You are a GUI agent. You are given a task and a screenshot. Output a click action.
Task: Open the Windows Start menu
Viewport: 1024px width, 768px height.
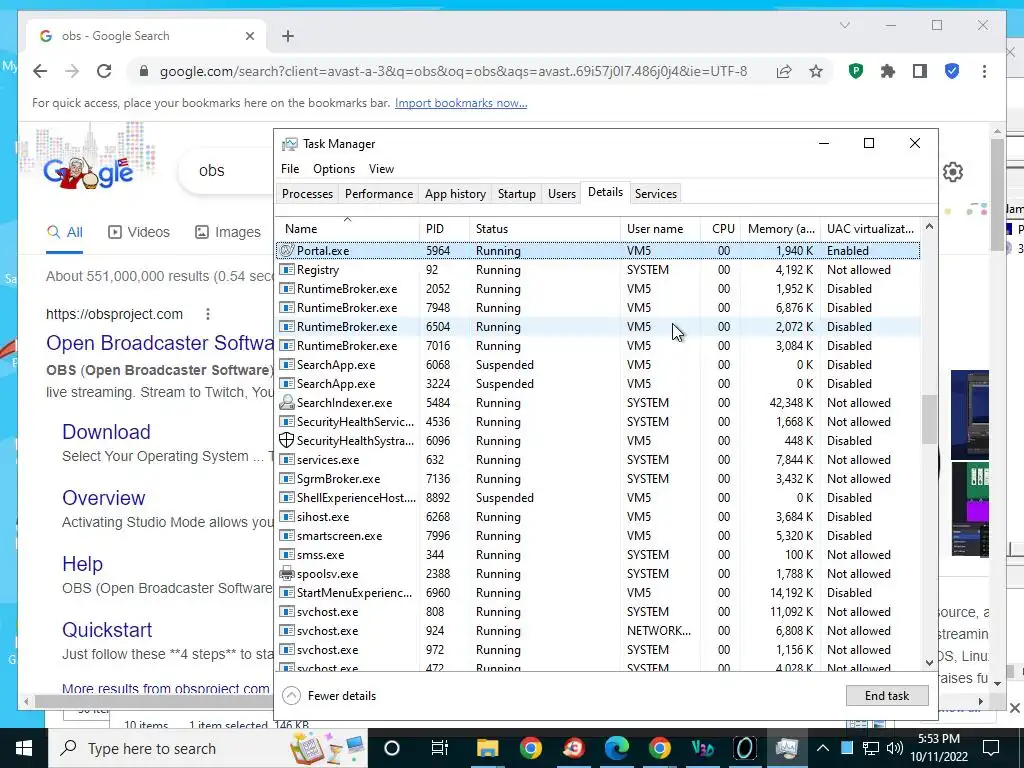click(24, 748)
